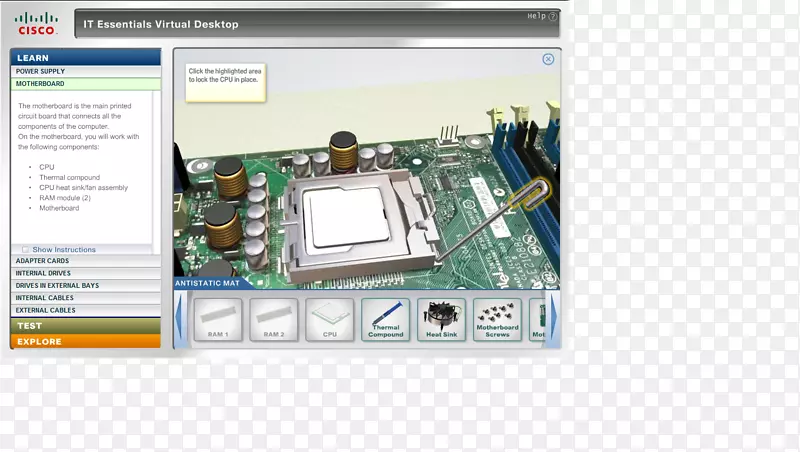This screenshot has height=452, width=800.
Task: Click highlighted CPU socket lever
Action: click(529, 194)
